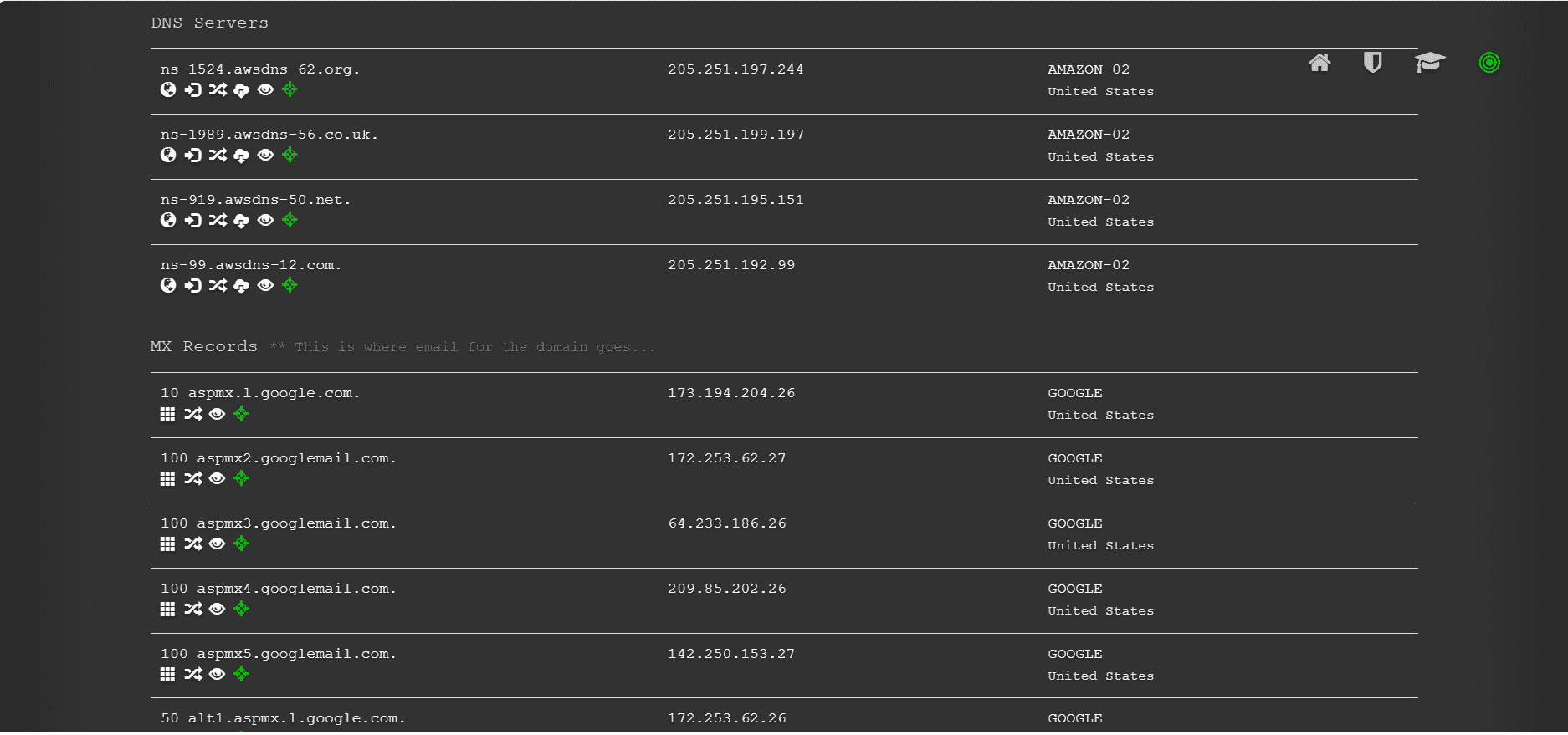Screen dimensions: 1568x735
Task: Click grid icon under aspmx.l.google.com
Action: coord(167,414)
